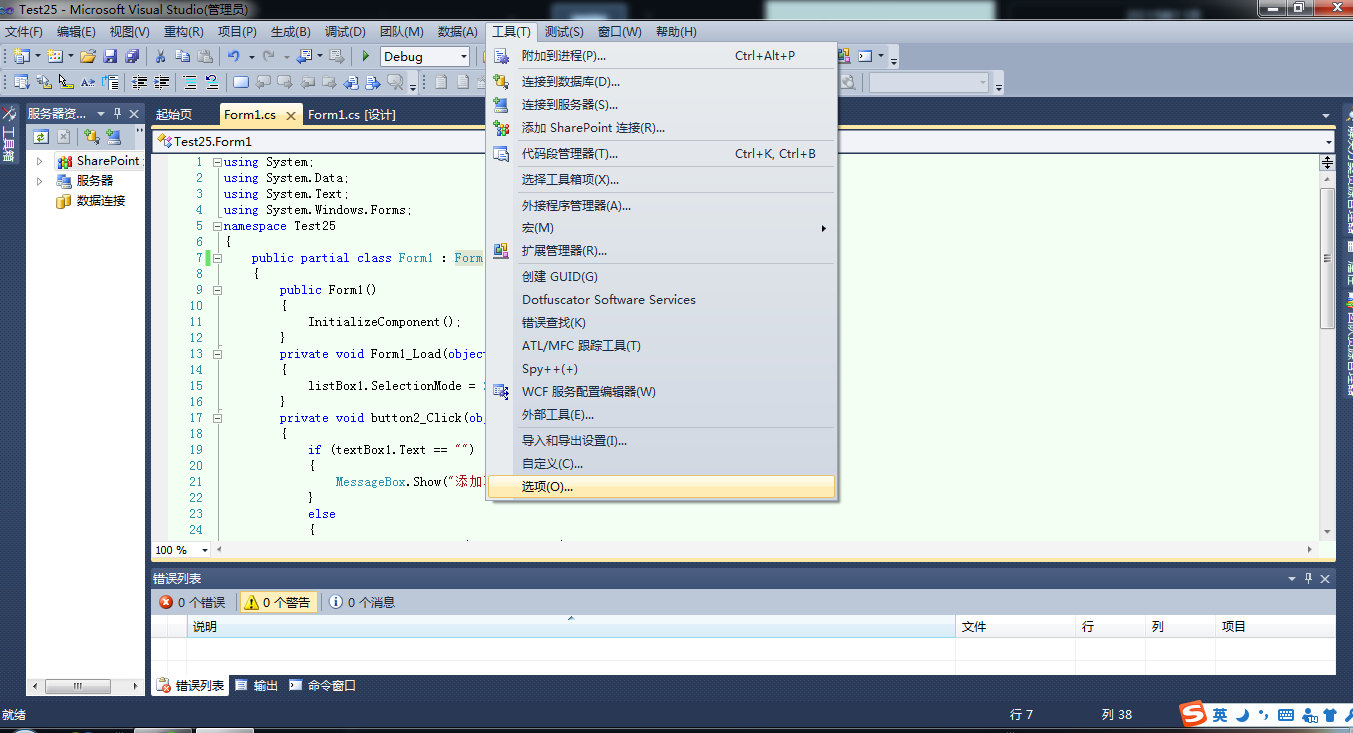The width and height of the screenshot is (1353, 733).
Task: Click the Display Object Member List icon
Action: click(x=21, y=82)
